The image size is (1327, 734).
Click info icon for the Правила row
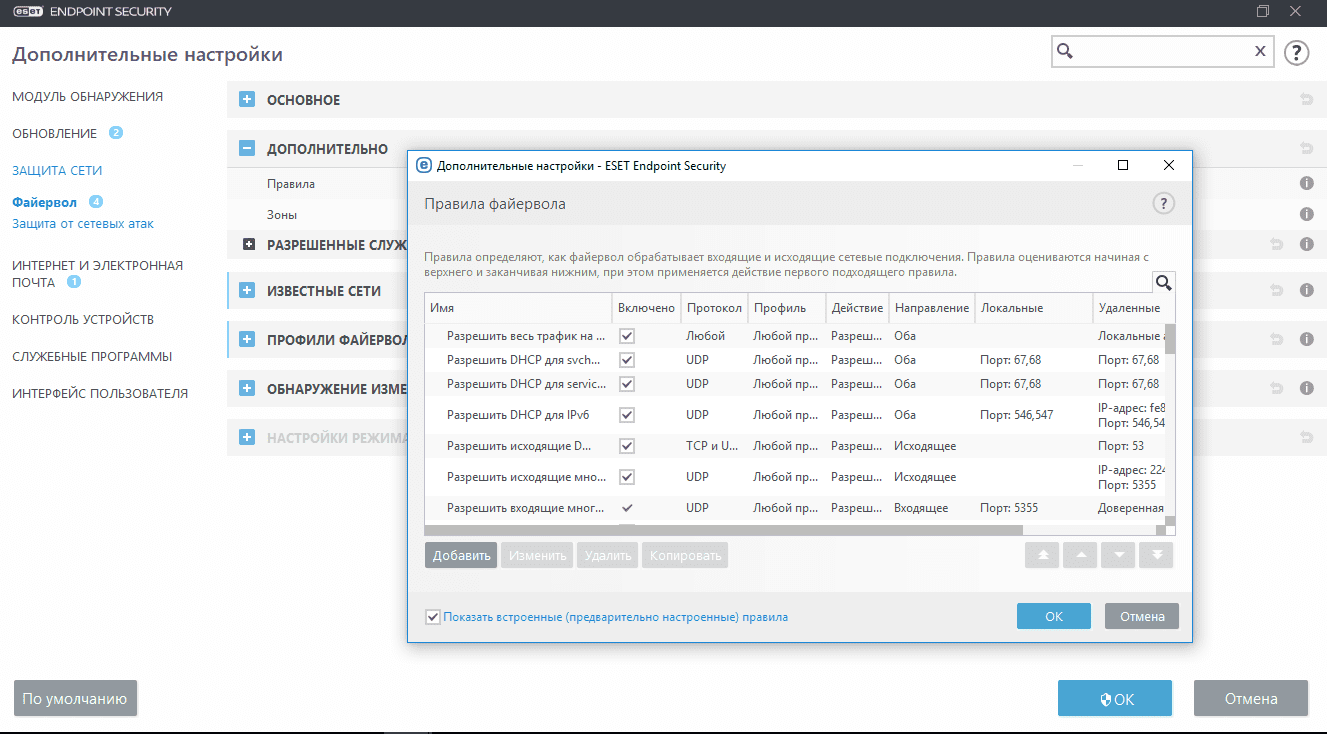click(1306, 184)
